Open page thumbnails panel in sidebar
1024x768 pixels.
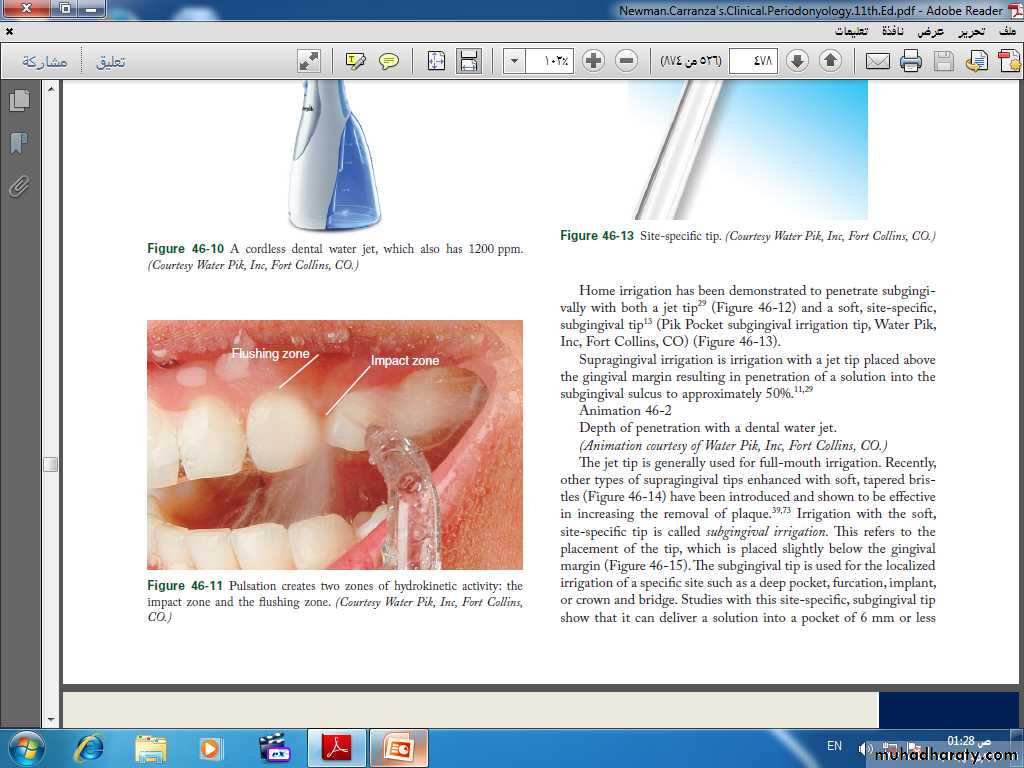click(18, 101)
